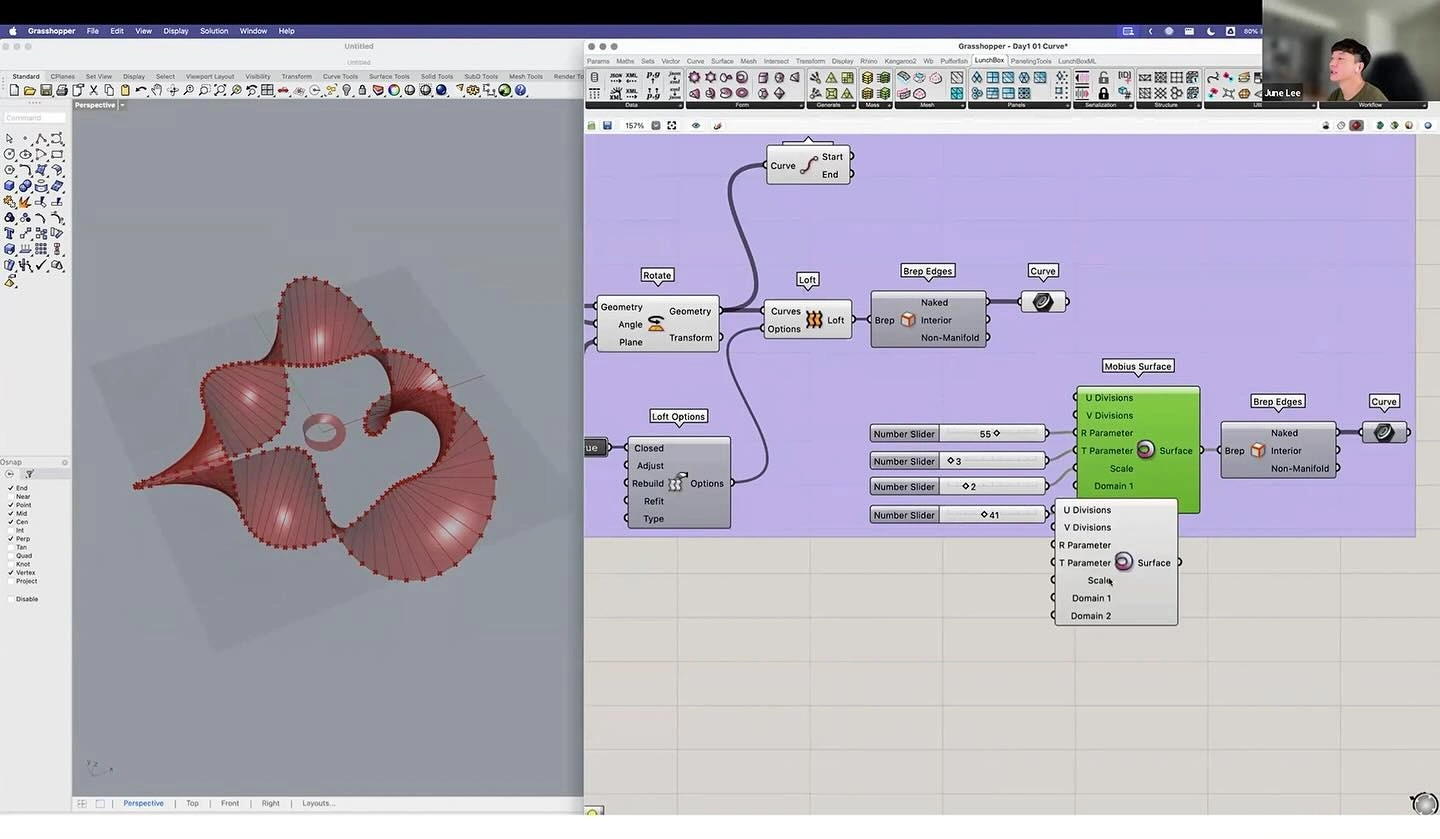Click the print icon in Rhino's Standard toolbar
This screenshot has height=839, width=1440.
(x=62, y=90)
